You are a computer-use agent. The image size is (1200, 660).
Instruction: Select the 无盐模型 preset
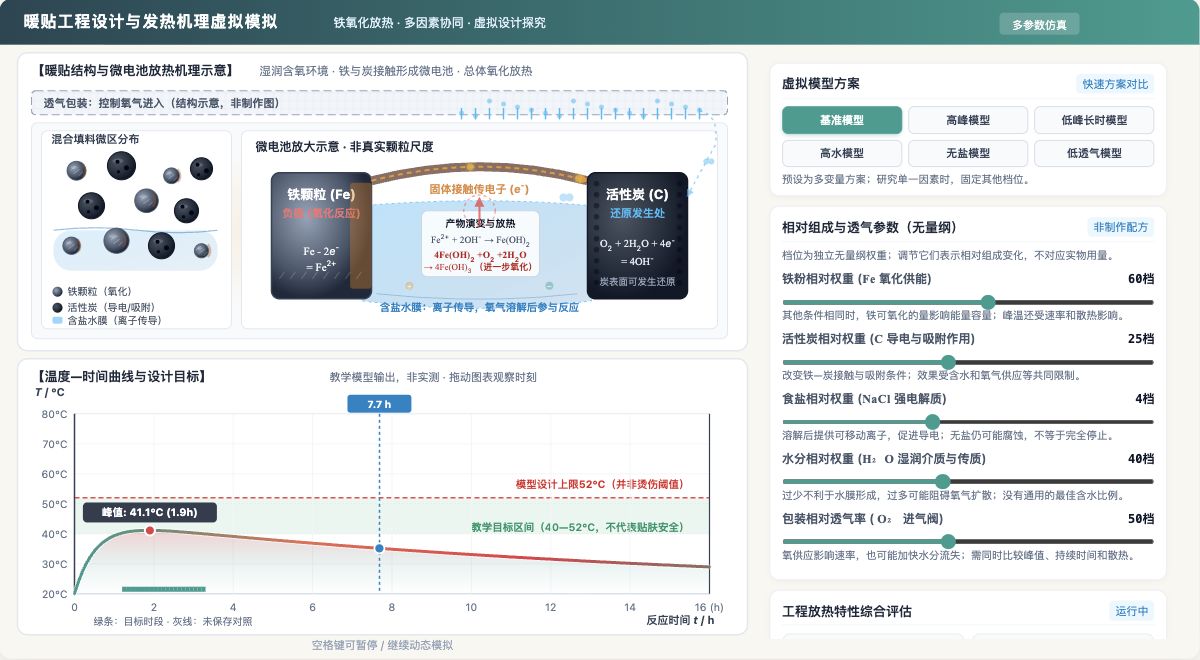pos(968,153)
